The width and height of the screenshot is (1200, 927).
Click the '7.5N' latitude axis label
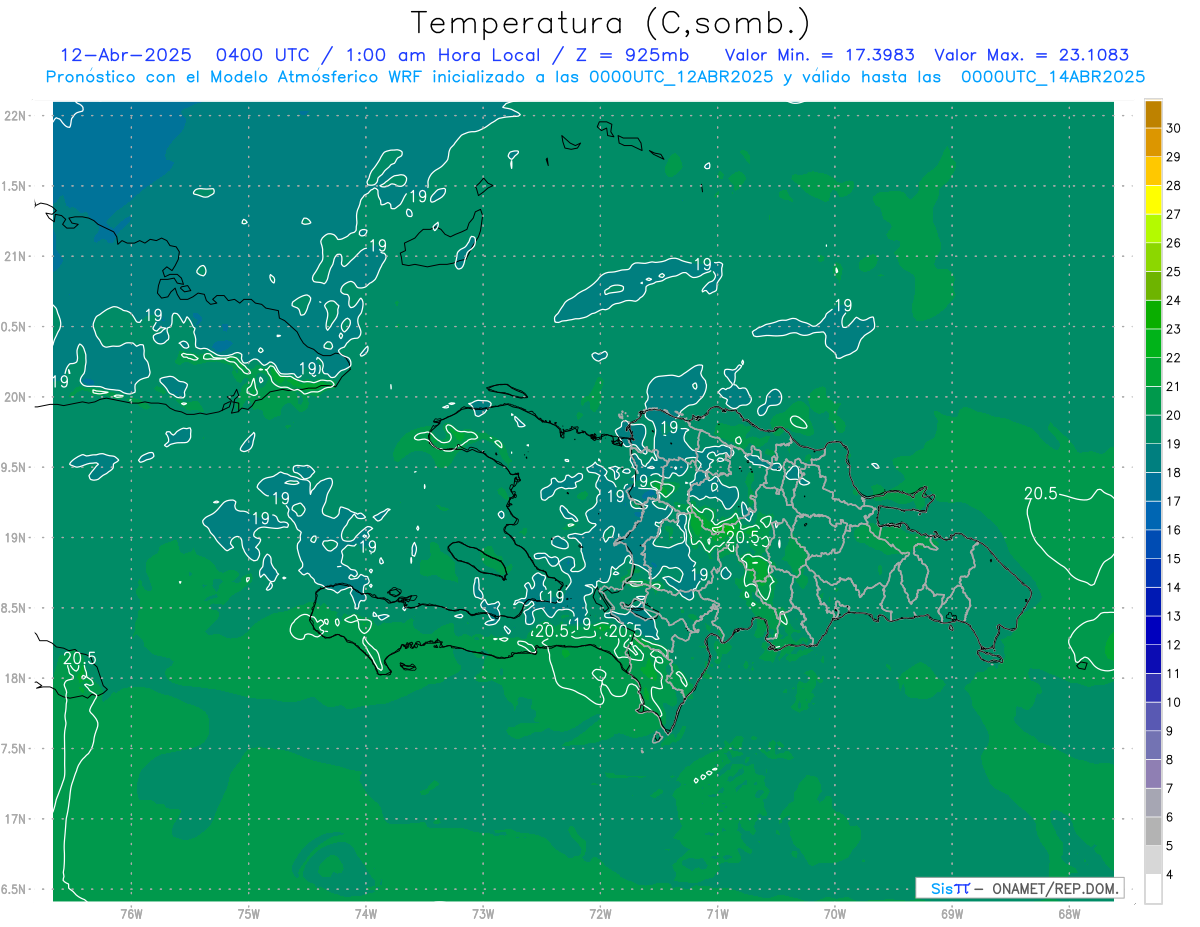15,749
